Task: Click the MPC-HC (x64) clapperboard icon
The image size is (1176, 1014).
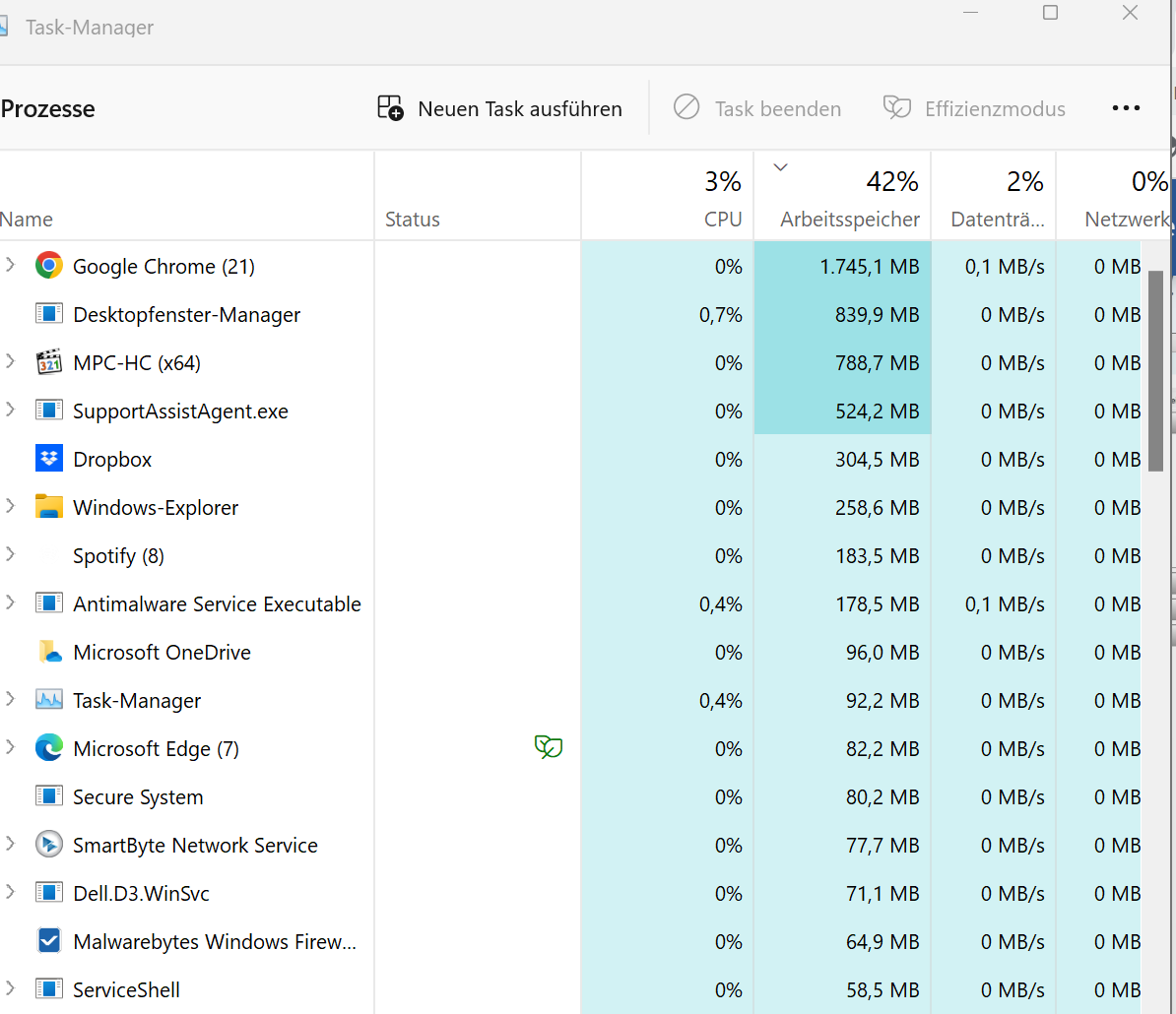Action: [48, 362]
